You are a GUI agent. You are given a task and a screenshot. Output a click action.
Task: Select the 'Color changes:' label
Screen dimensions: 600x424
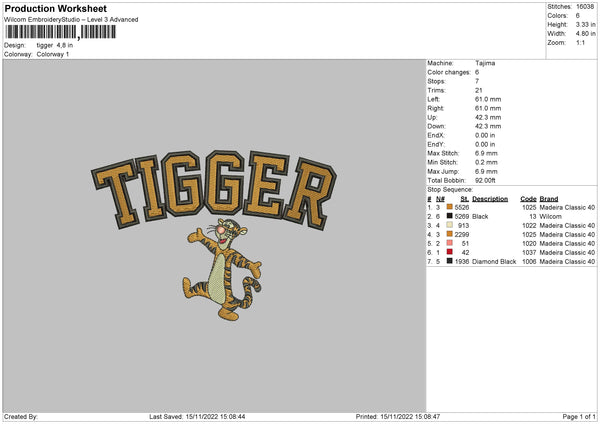(449, 72)
